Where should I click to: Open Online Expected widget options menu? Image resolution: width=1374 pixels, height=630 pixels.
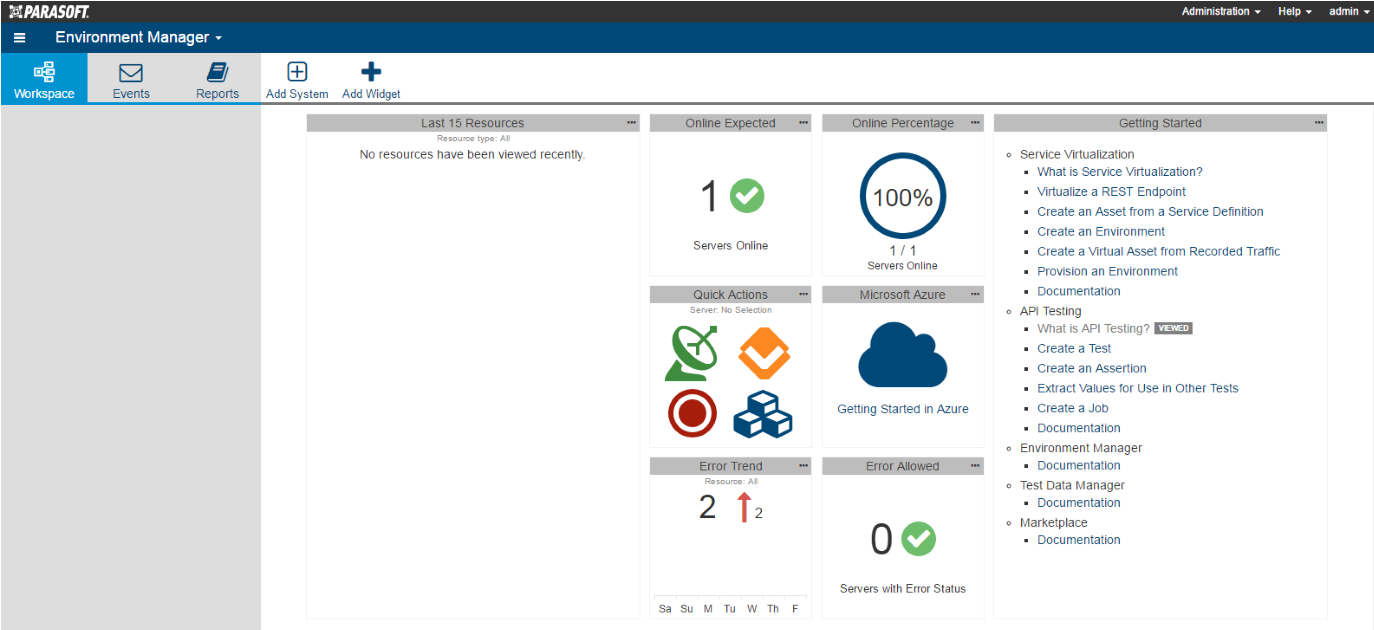[803, 123]
